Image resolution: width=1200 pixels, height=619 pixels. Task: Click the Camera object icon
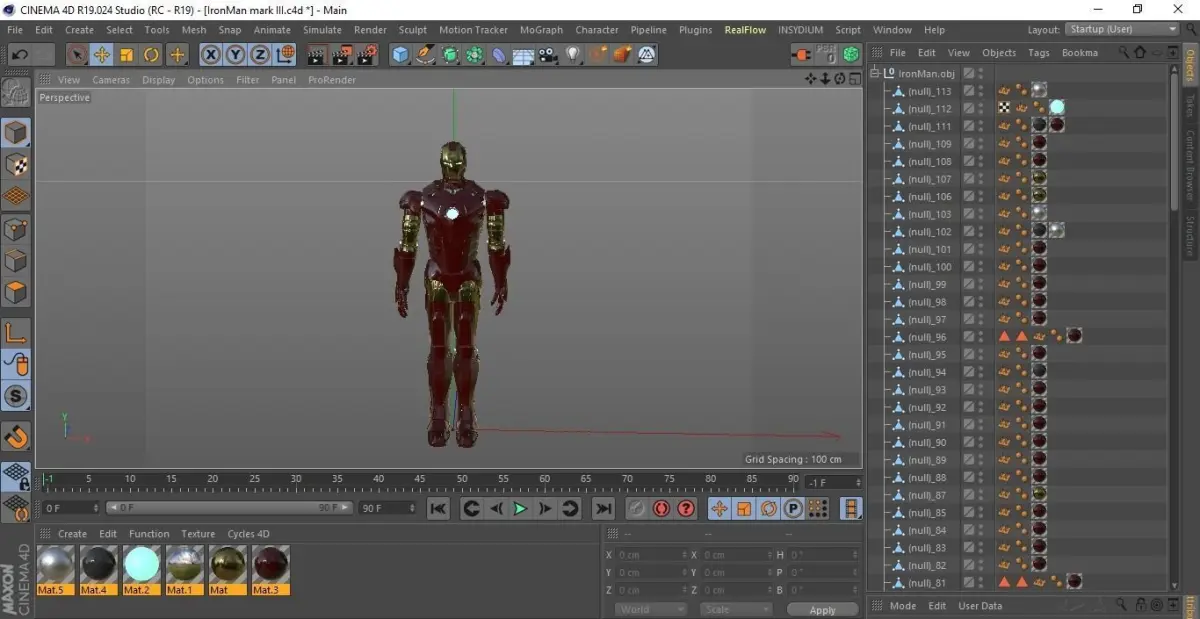pyautogui.click(x=548, y=55)
